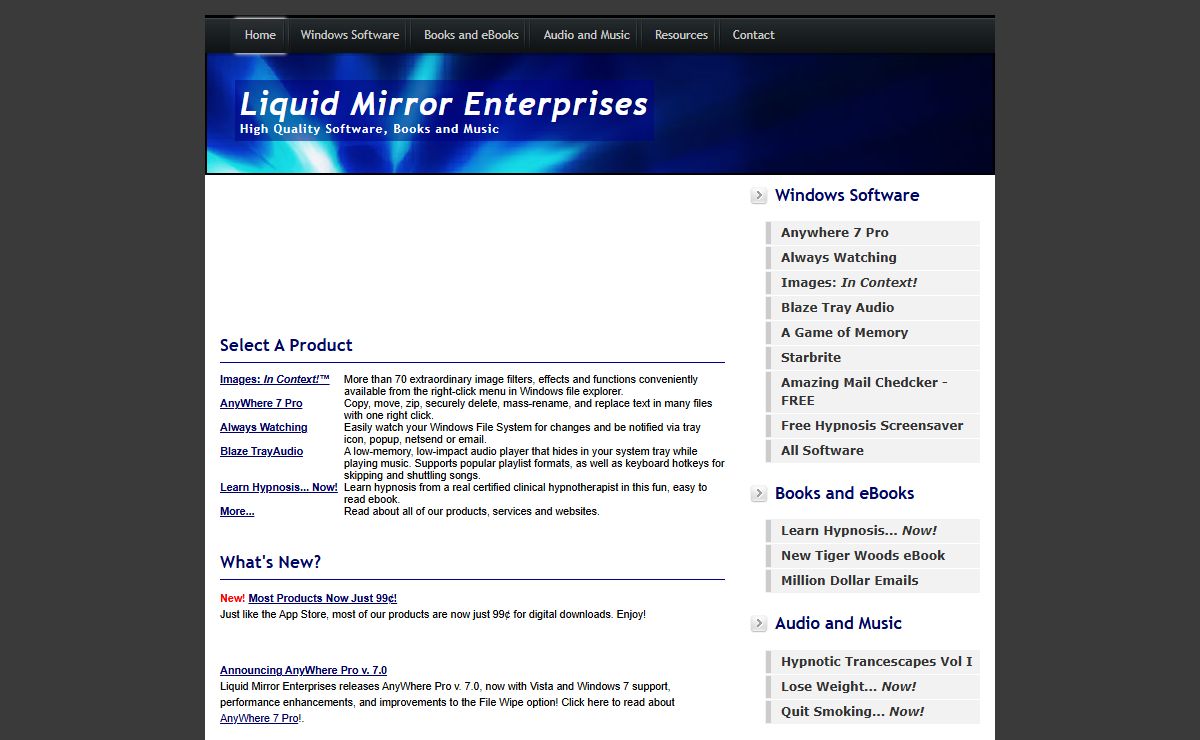Screen dimensions: 1200x740
Task: Click the What's New? heading
Action: pos(271,563)
